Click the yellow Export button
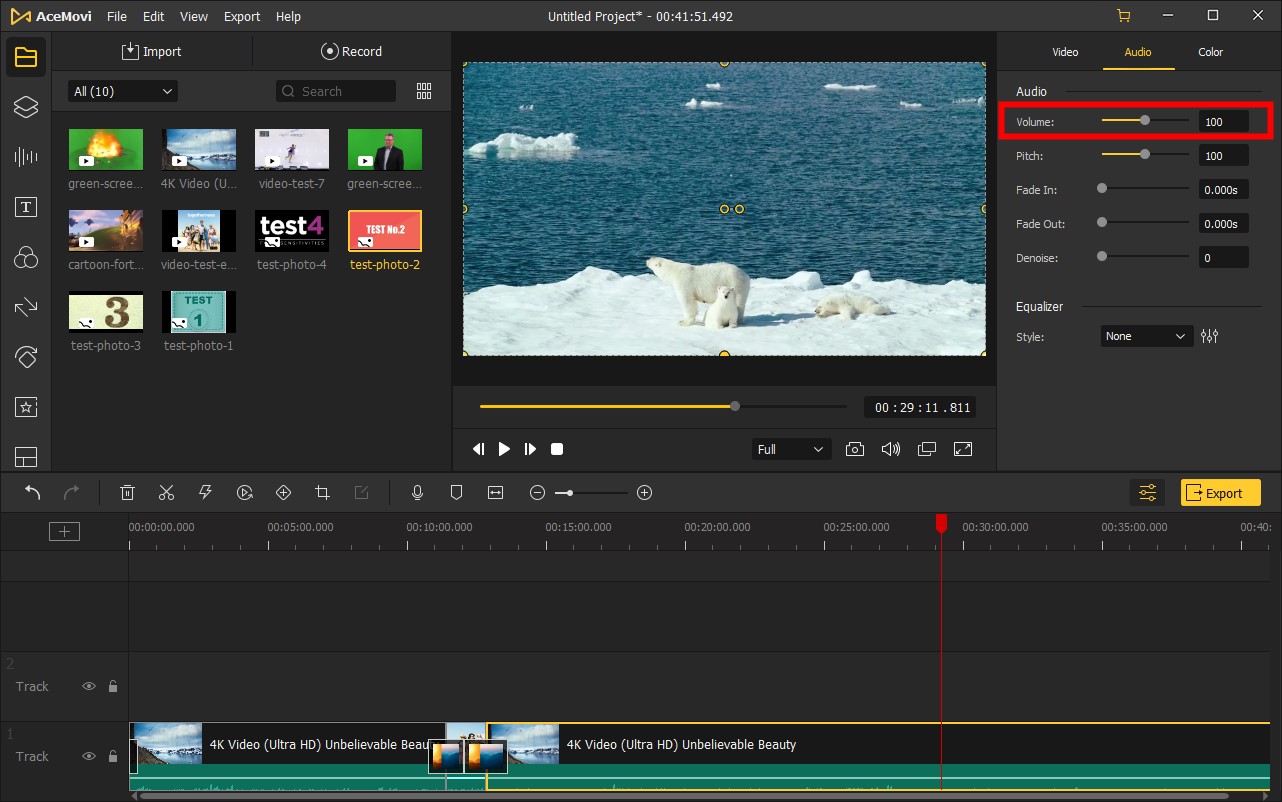The width and height of the screenshot is (1282, 802). (x=1220, y=492)
